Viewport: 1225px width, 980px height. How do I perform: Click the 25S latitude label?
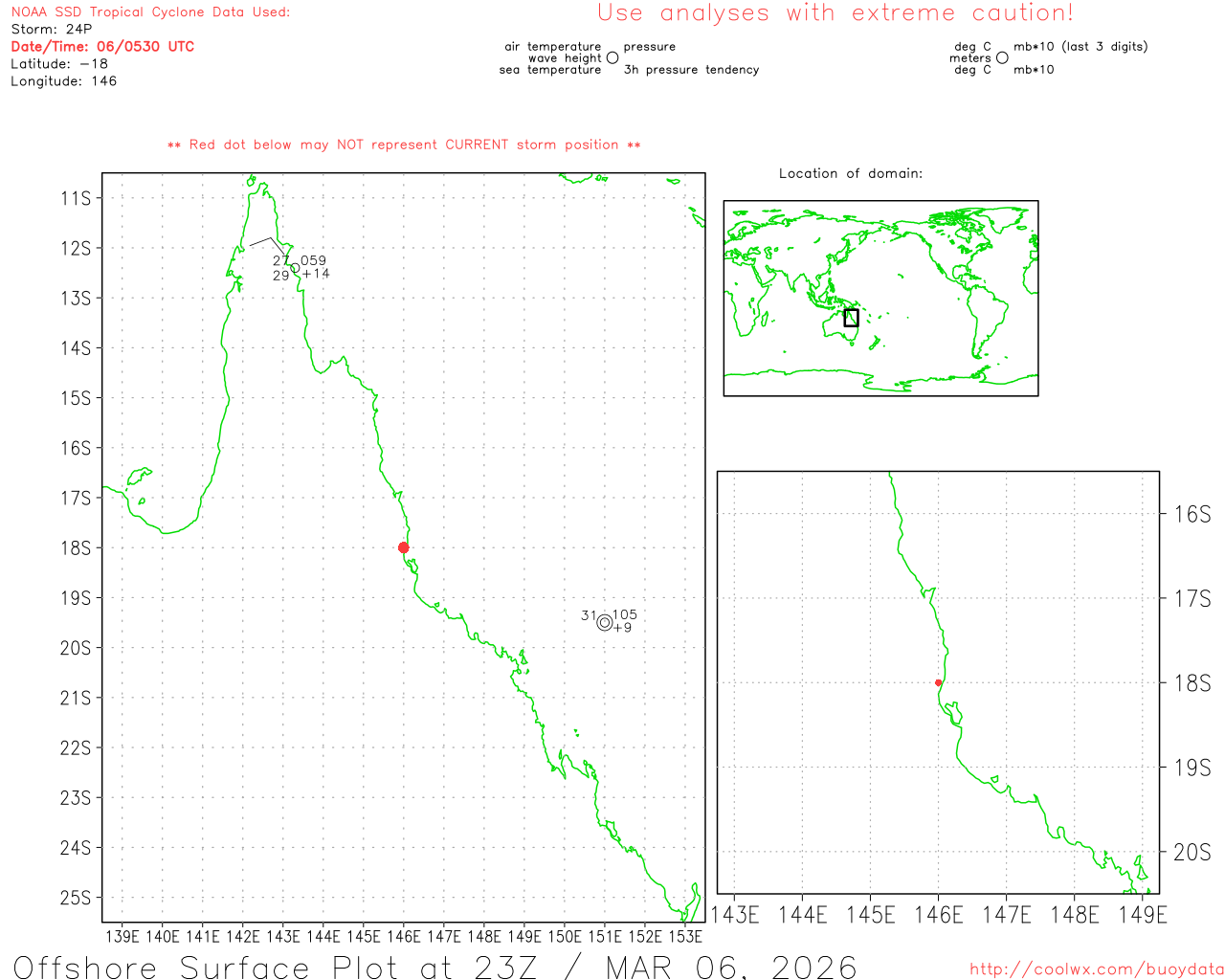click(76, 898)
